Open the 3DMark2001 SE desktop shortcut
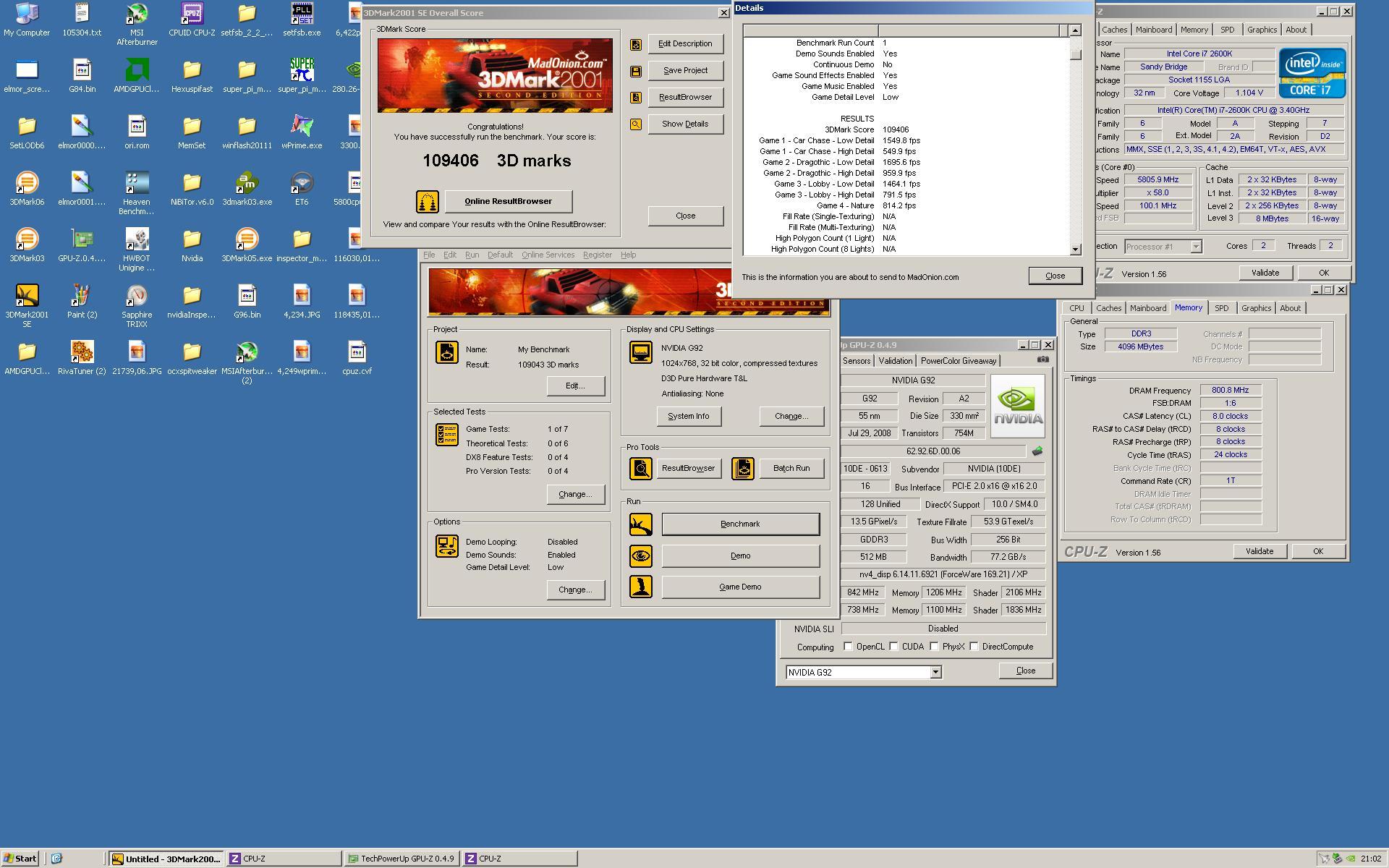 [27, 306]
